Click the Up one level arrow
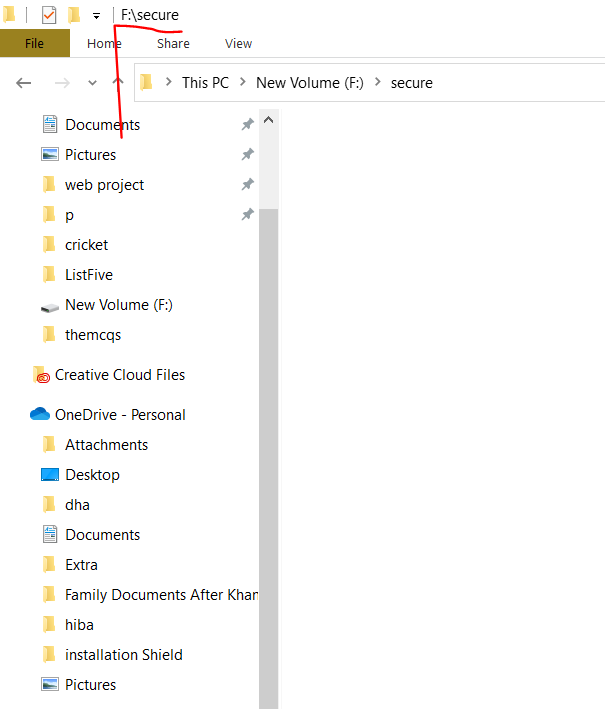605x710 pixels. tap(118, 82)
